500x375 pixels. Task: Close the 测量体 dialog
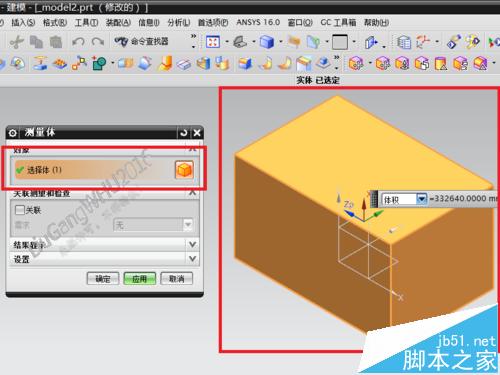(x=197, y=133)
